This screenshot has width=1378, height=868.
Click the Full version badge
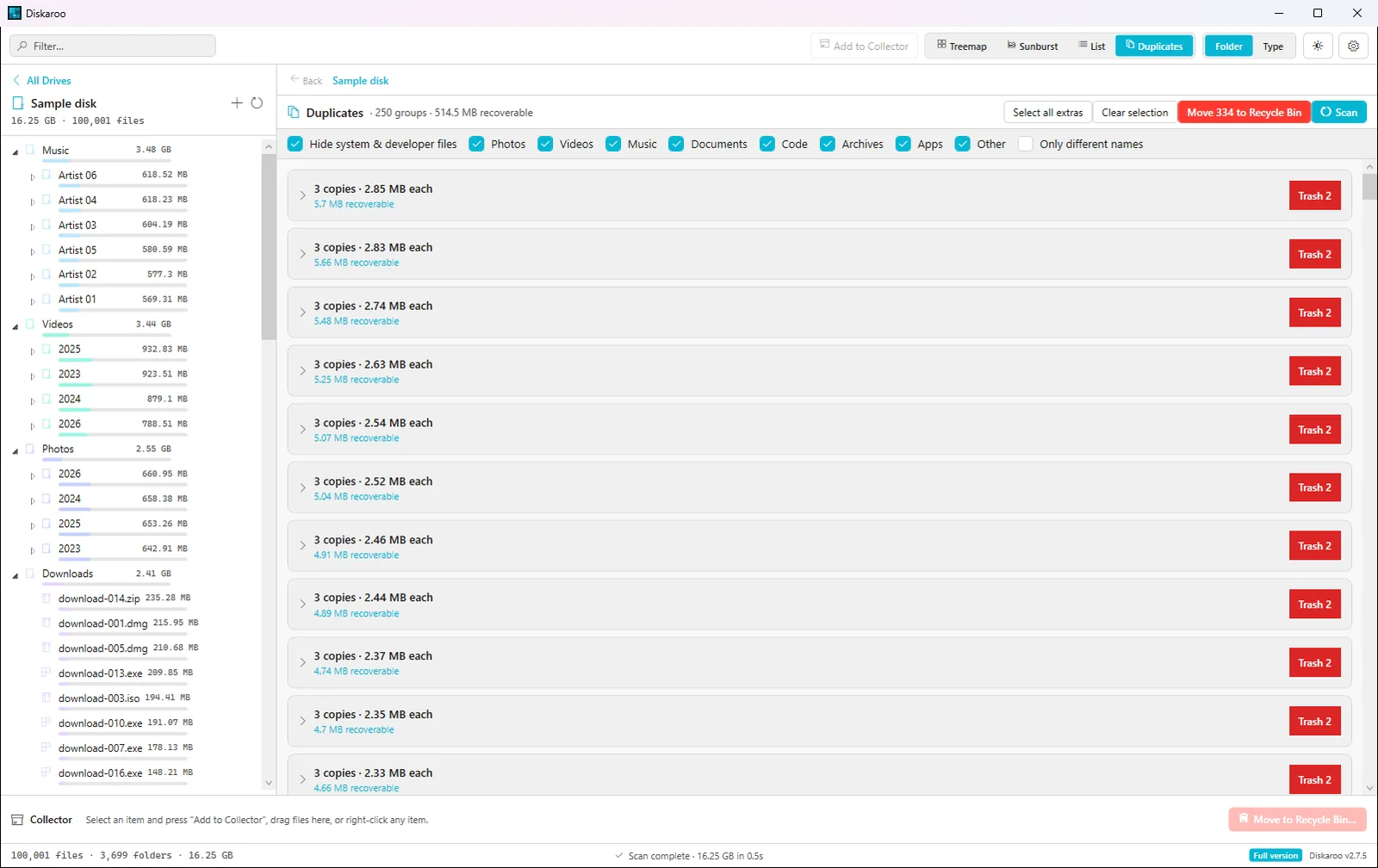point(1276,855)
